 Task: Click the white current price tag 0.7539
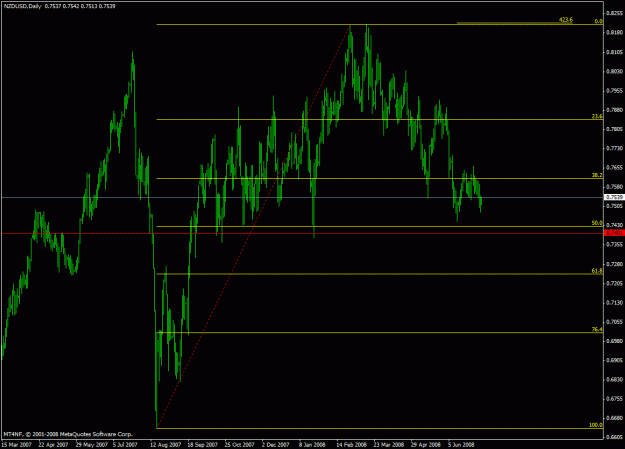(614, 197)
